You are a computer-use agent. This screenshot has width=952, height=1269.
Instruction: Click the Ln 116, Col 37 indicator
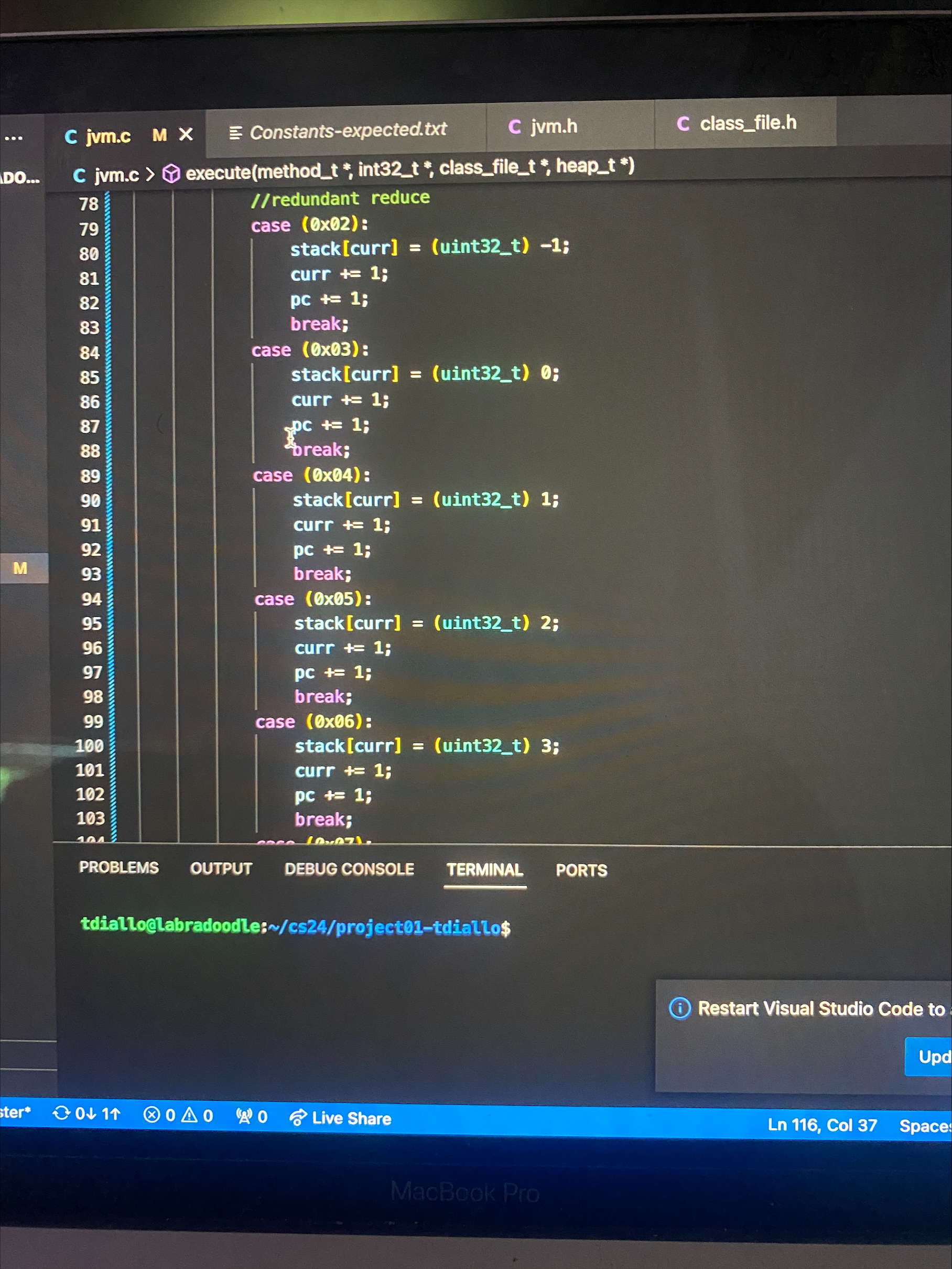[x=821, y=1124]
